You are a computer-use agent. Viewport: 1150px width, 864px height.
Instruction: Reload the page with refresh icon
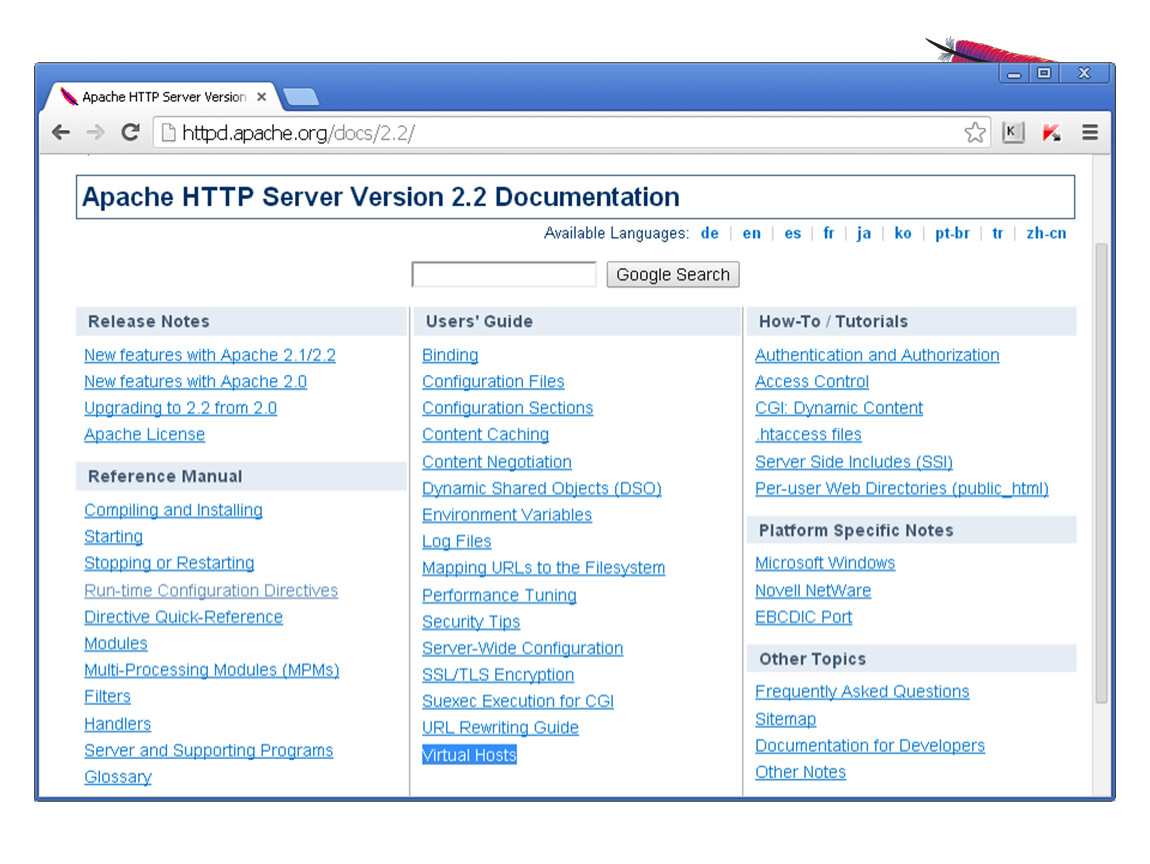[x=129, y=133]
